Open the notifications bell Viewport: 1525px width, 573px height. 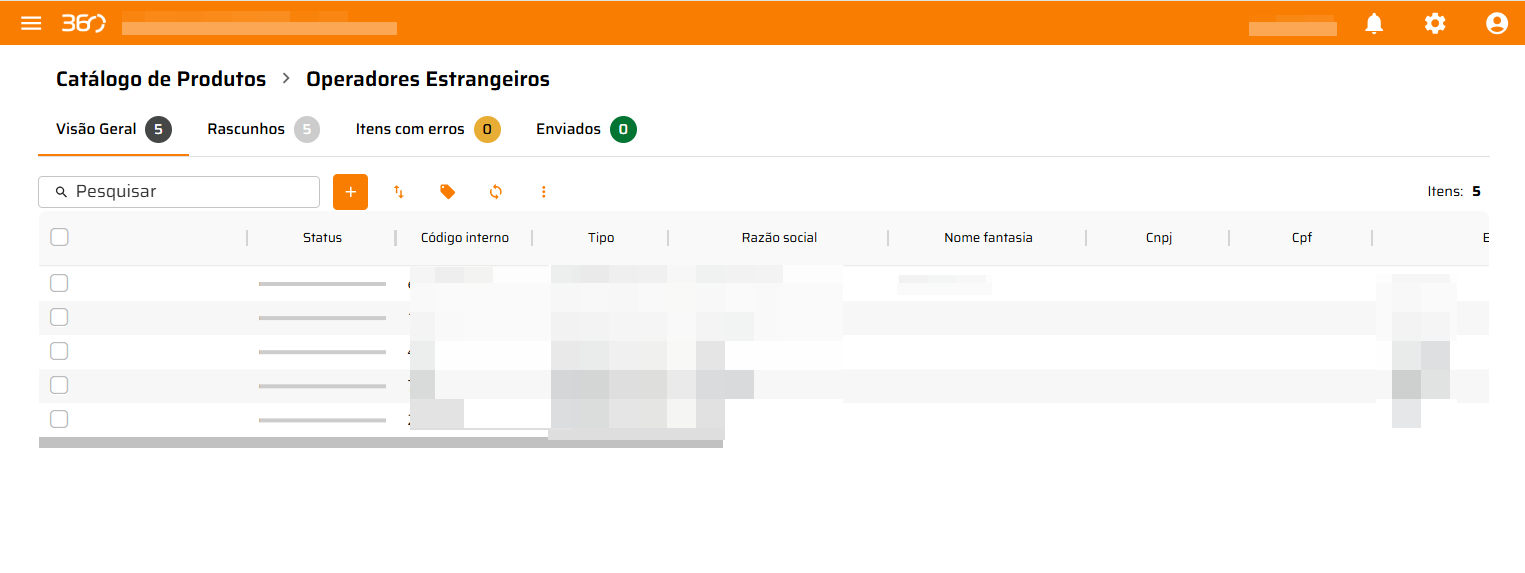[1374, 23]
